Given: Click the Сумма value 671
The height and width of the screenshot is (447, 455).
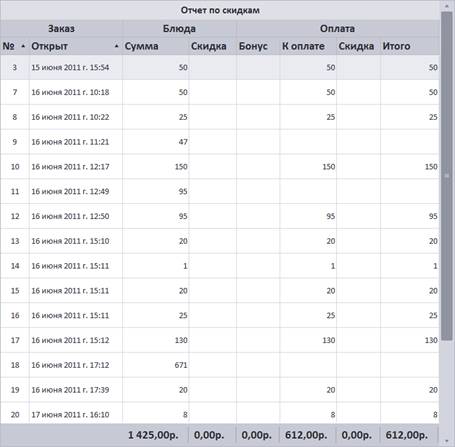Looking at the screenshot, I should pos(181,365).
